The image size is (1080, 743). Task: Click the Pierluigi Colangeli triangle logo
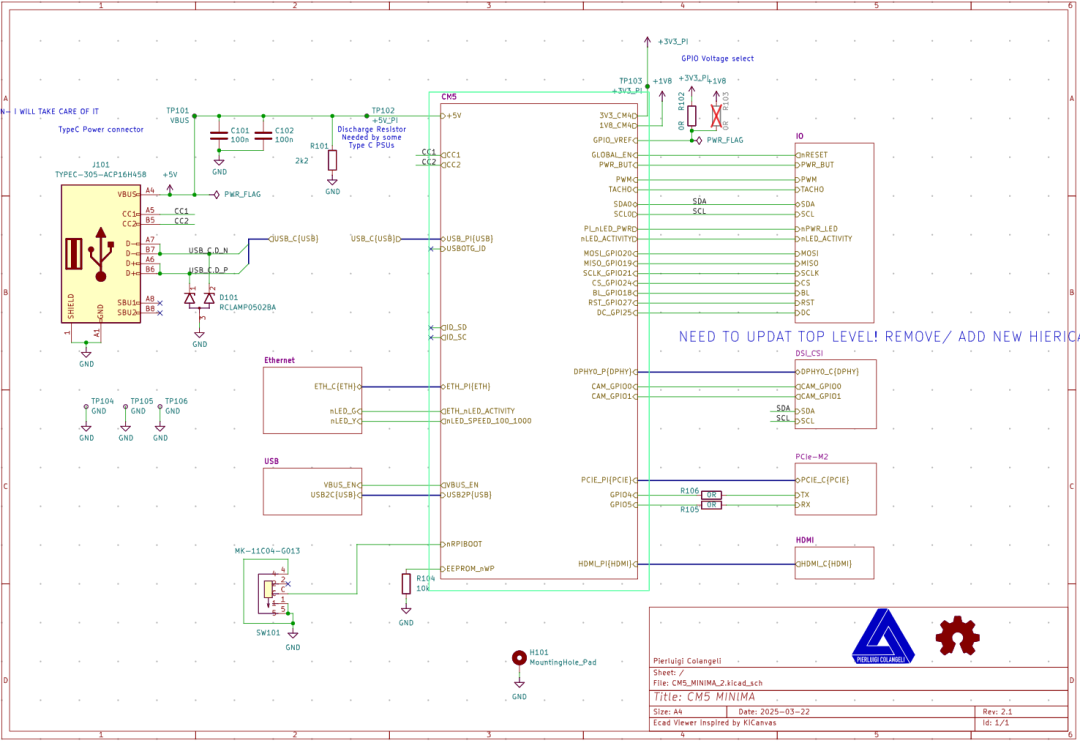pos(883,636)
